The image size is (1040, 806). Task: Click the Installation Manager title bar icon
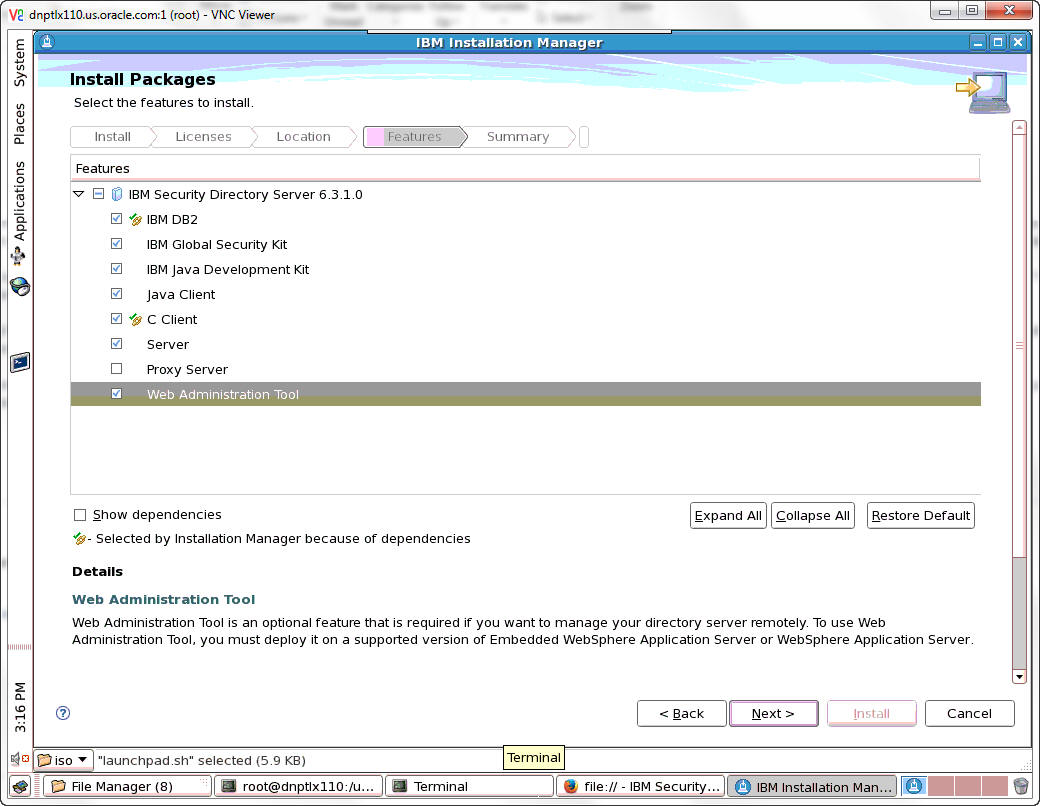point(46,42)
